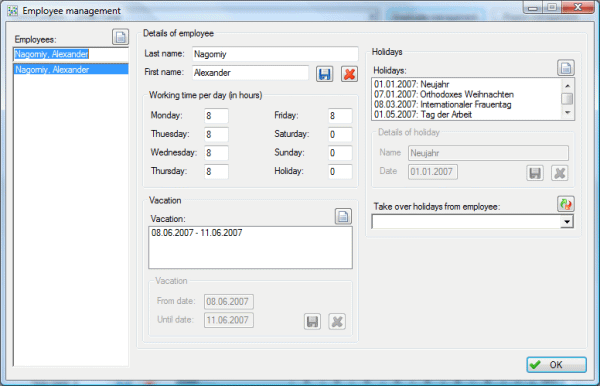Save employee details with the blue disk icon
Image resolution: width=600 pixels, height=386 pixels.
324,74
